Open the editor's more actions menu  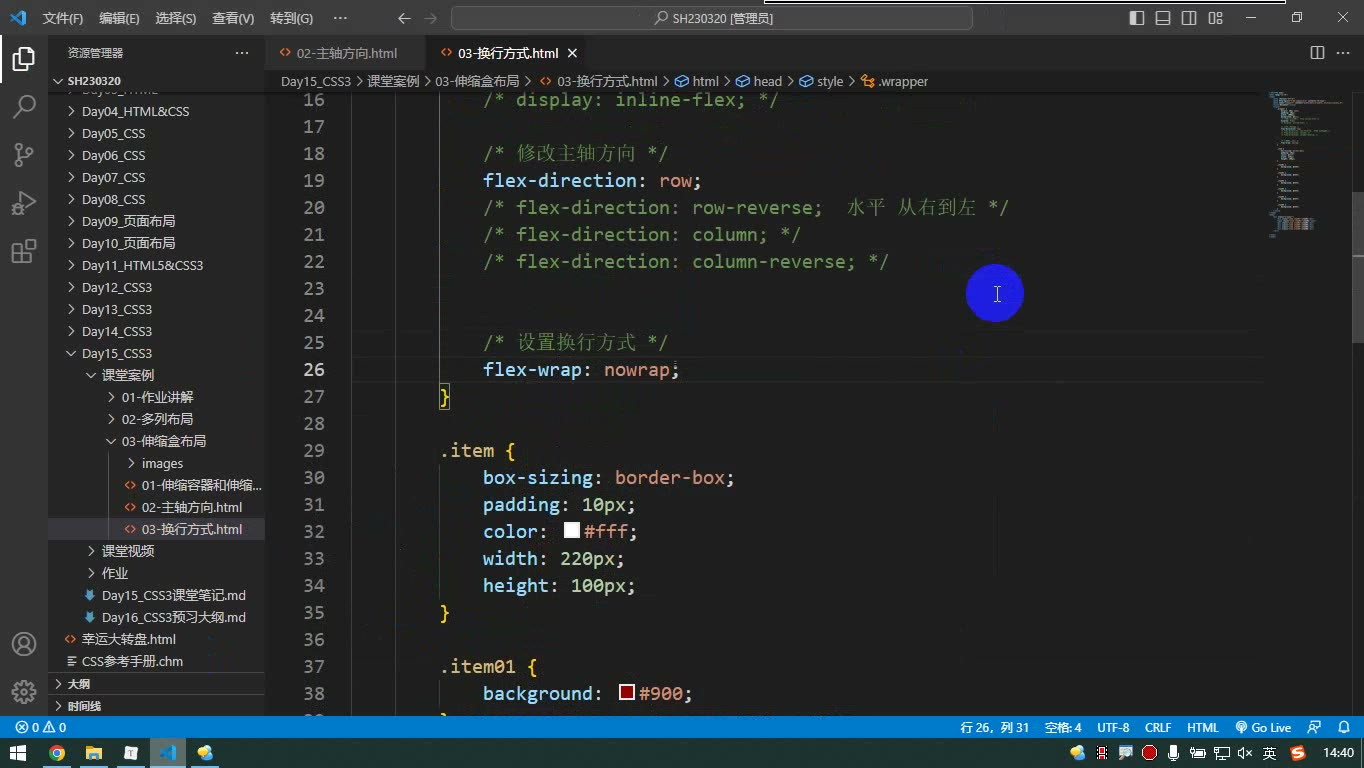(1343, 53)
